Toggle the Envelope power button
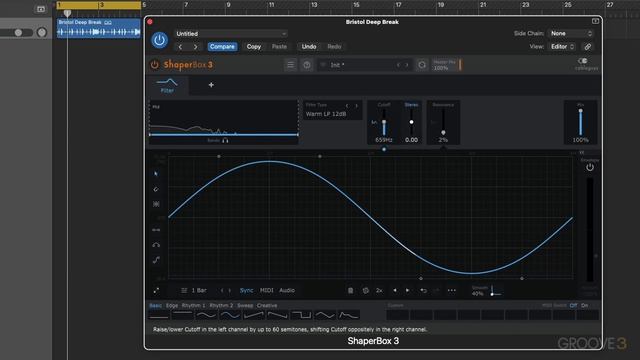Image resolution: width=640 pixels, height=360 pixels. pos(590,167)
